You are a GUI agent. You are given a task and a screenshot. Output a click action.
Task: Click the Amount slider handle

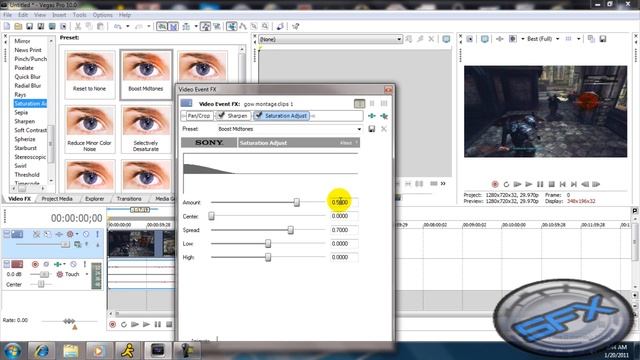click(297, 202)
